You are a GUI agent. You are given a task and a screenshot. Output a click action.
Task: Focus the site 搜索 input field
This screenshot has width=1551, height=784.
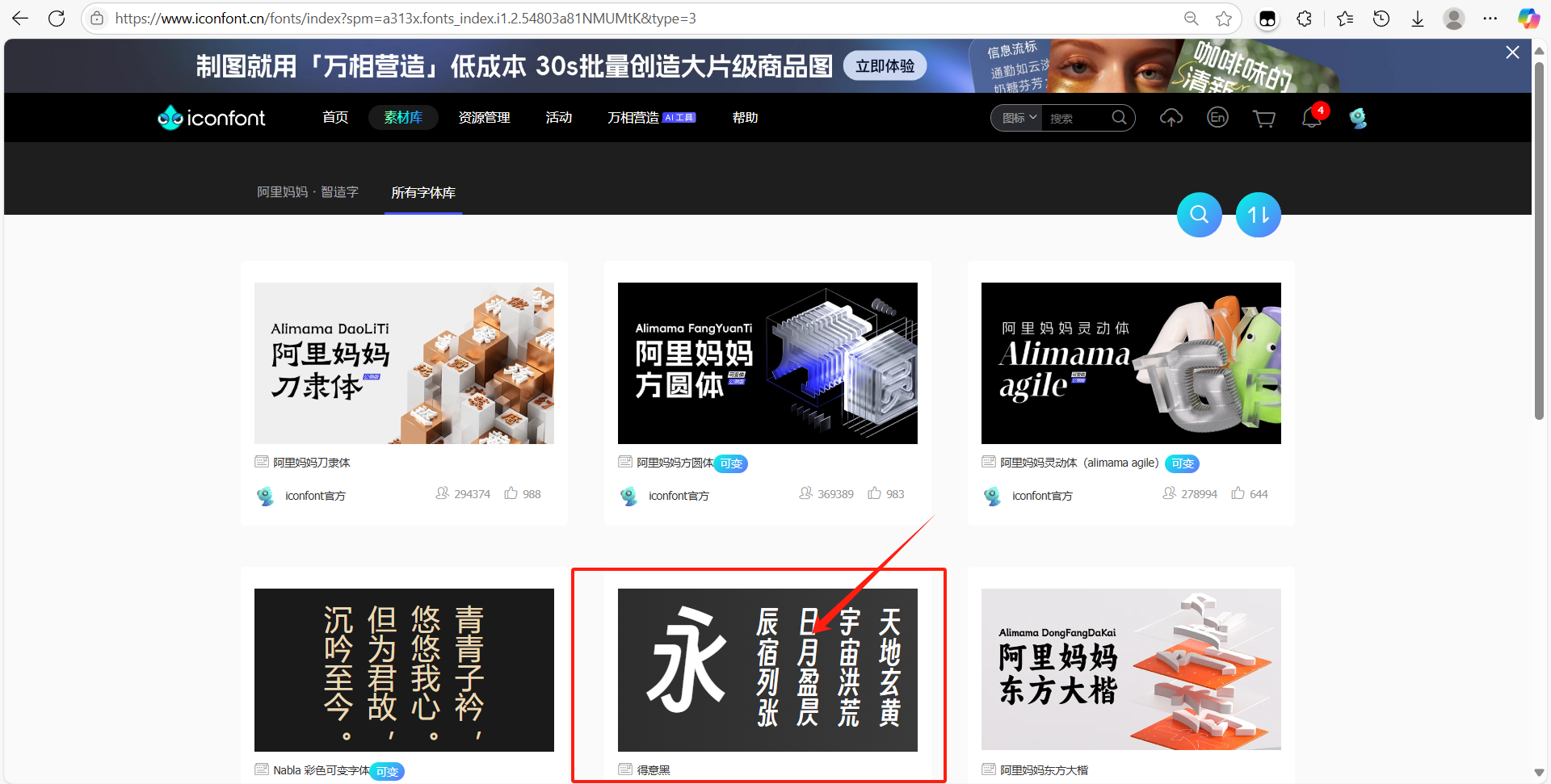pyautogui.click(x=1076, y=118)
